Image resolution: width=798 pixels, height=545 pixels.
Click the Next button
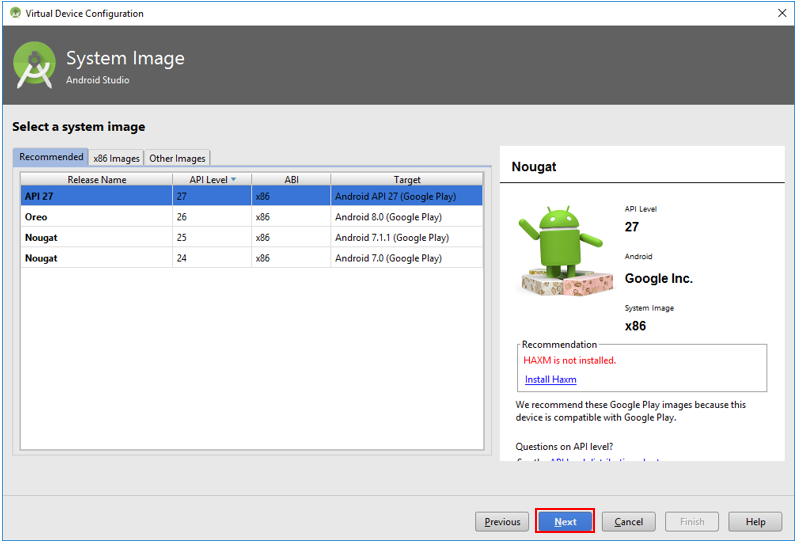(565, 522)
